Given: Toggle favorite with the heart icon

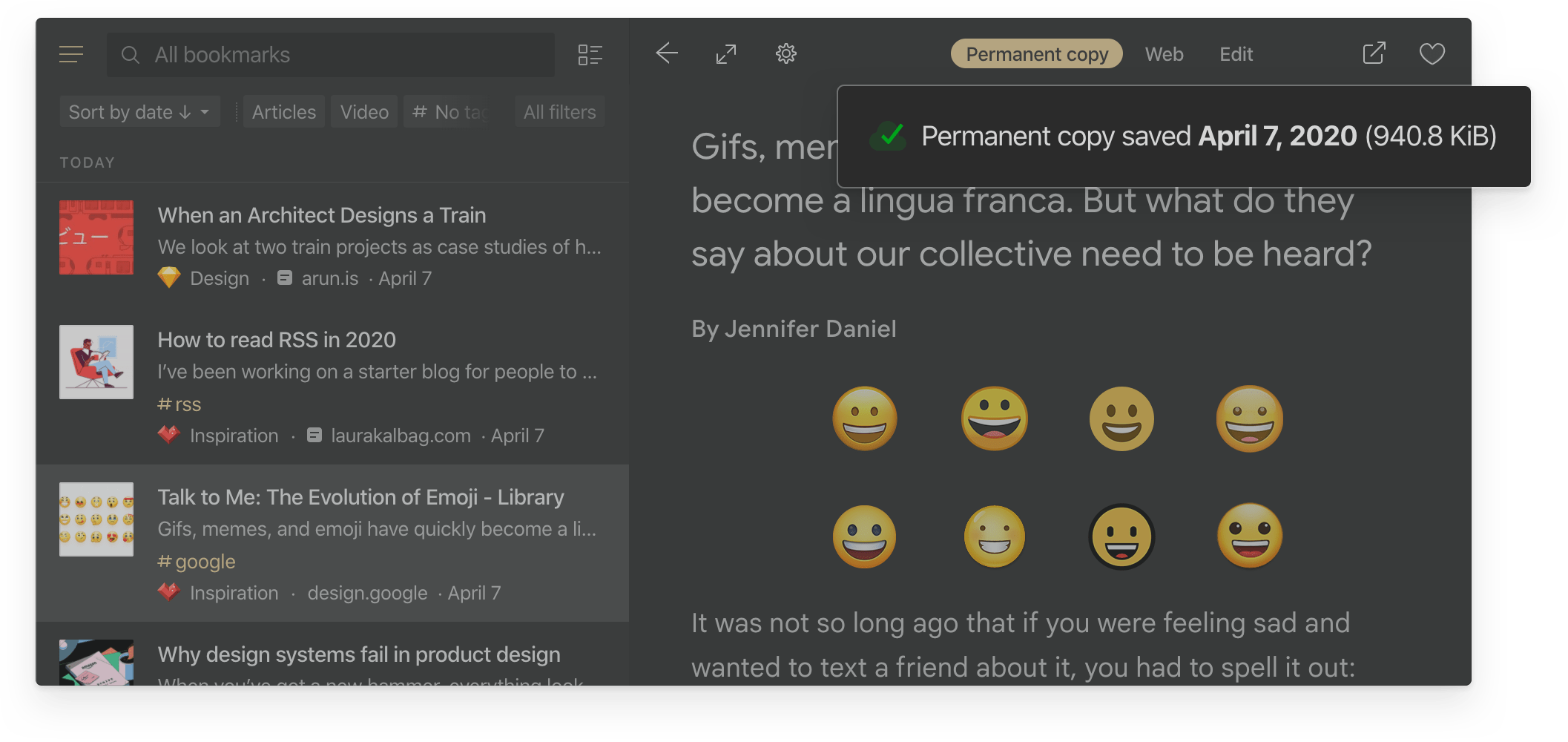Looking at the screenshot, I should coord(1432,54).
